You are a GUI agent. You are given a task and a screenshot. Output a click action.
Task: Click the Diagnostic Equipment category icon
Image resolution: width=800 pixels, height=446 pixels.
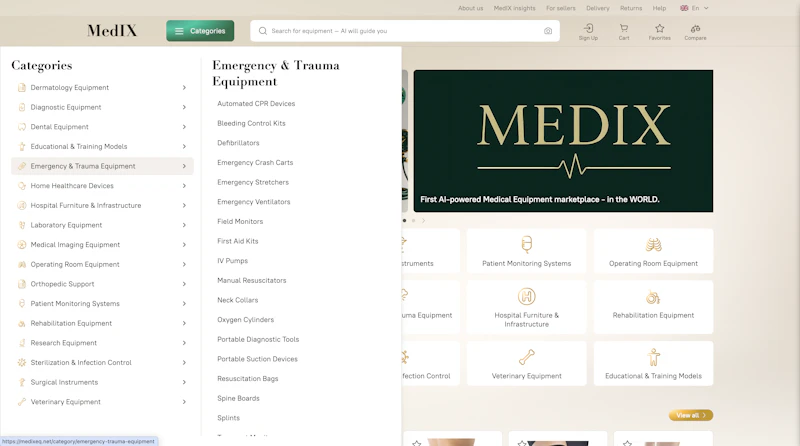click(21, 107)
